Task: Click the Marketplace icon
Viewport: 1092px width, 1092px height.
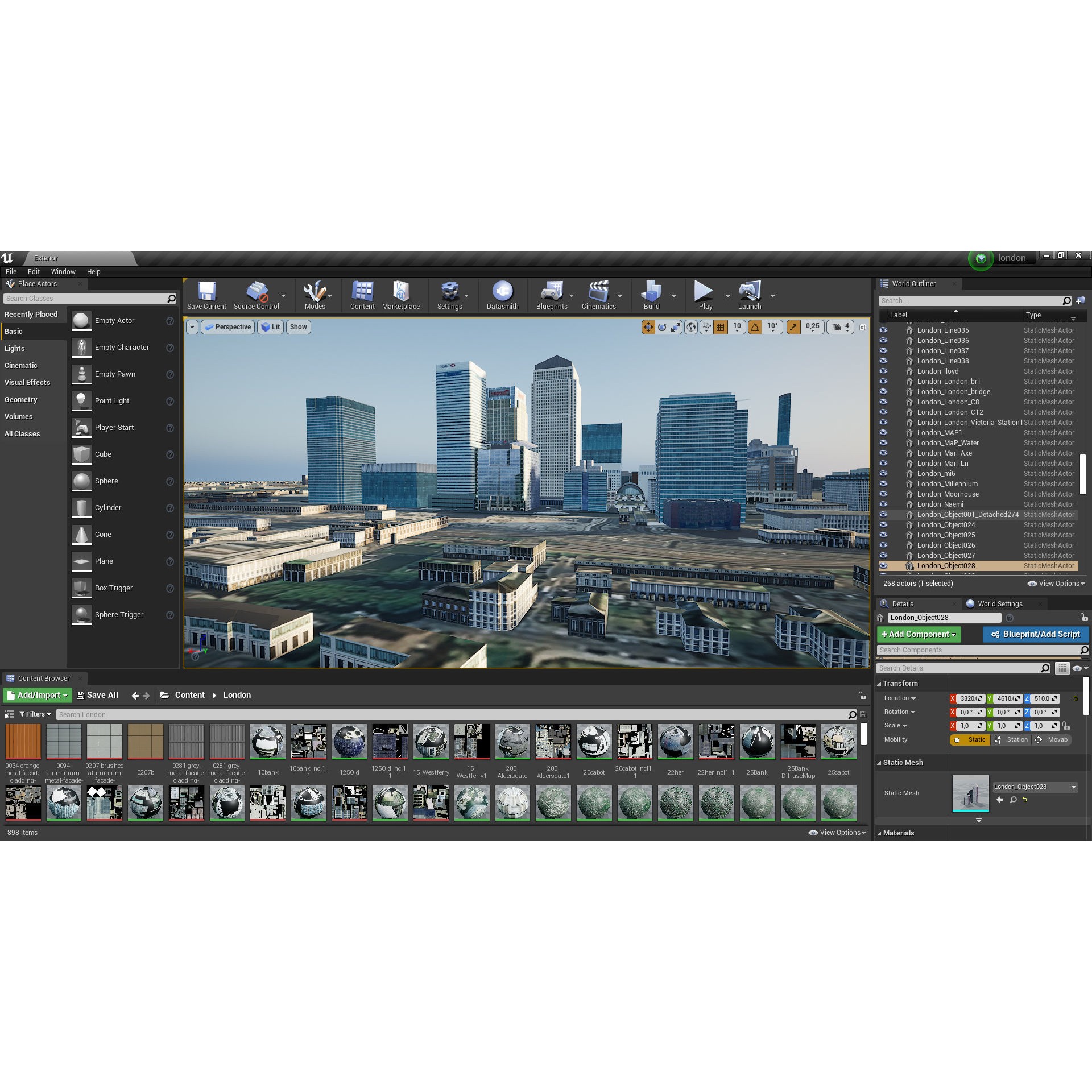Action: [x=401, y=295]
